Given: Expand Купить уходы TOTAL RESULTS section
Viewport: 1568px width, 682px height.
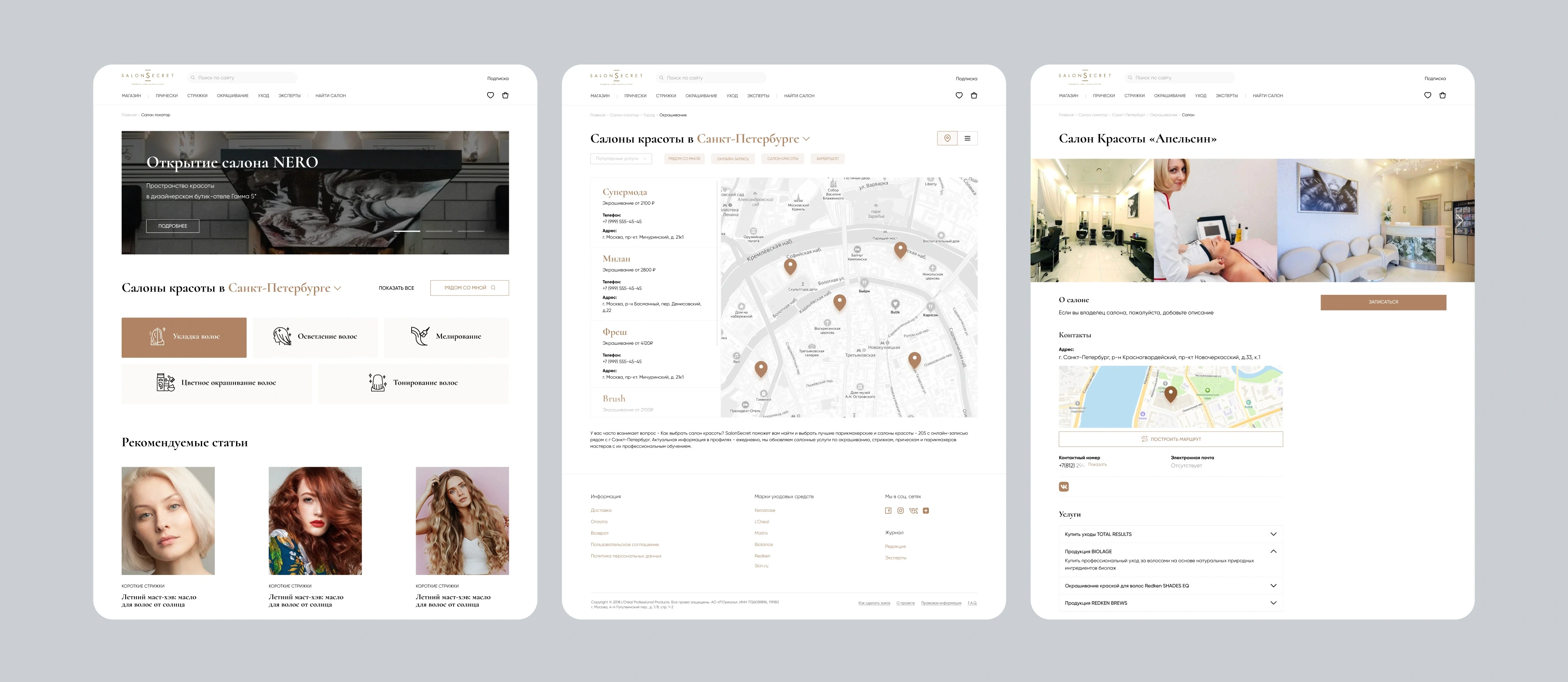Looking at the screenshot, I should (x=1273, y=534).
